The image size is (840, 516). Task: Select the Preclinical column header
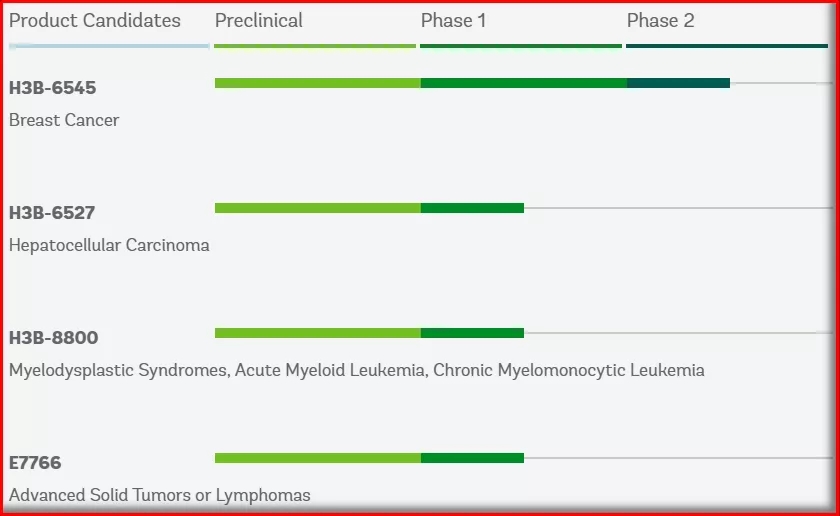259,21
